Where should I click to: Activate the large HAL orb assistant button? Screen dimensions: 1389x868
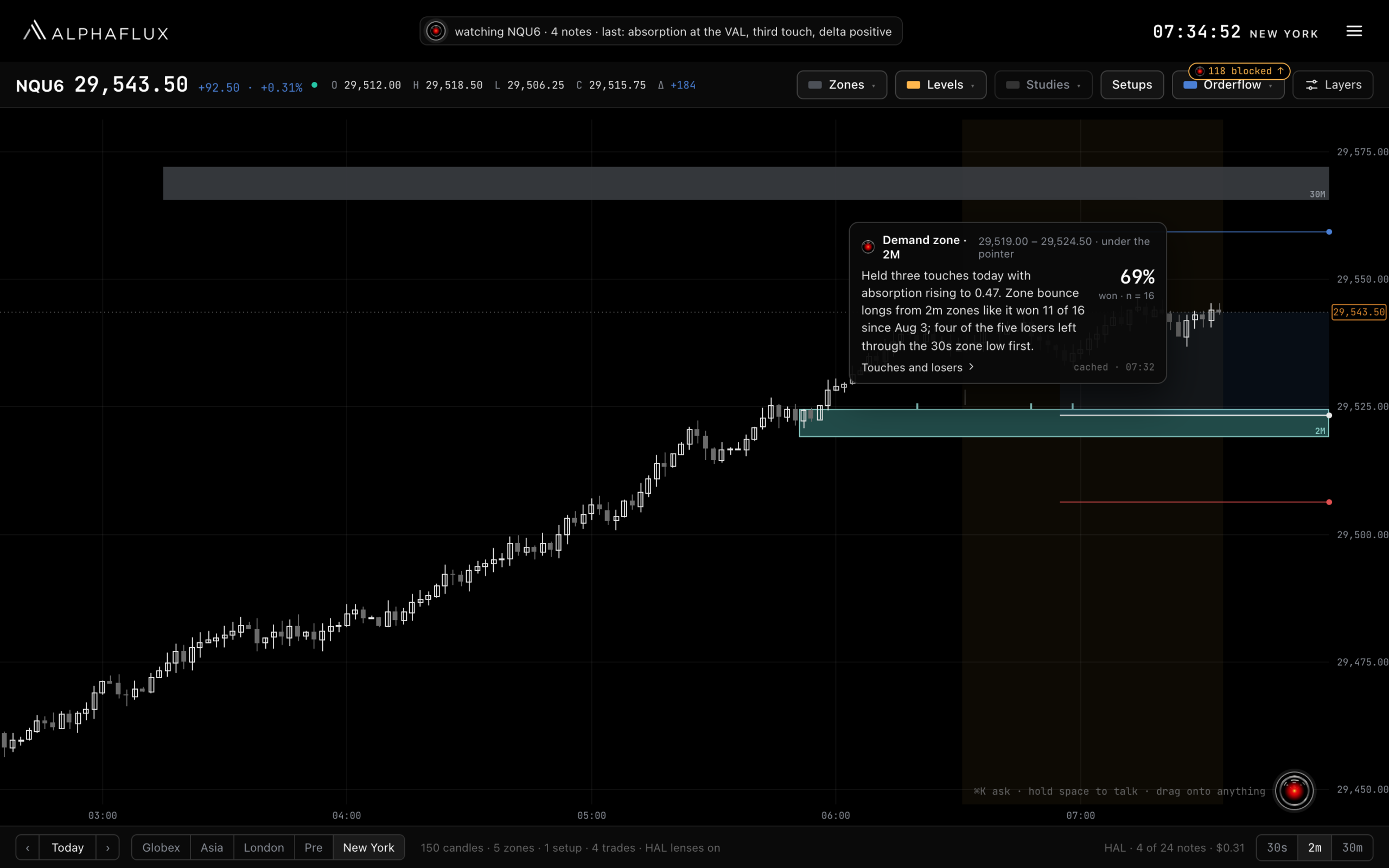point(1294,790)
